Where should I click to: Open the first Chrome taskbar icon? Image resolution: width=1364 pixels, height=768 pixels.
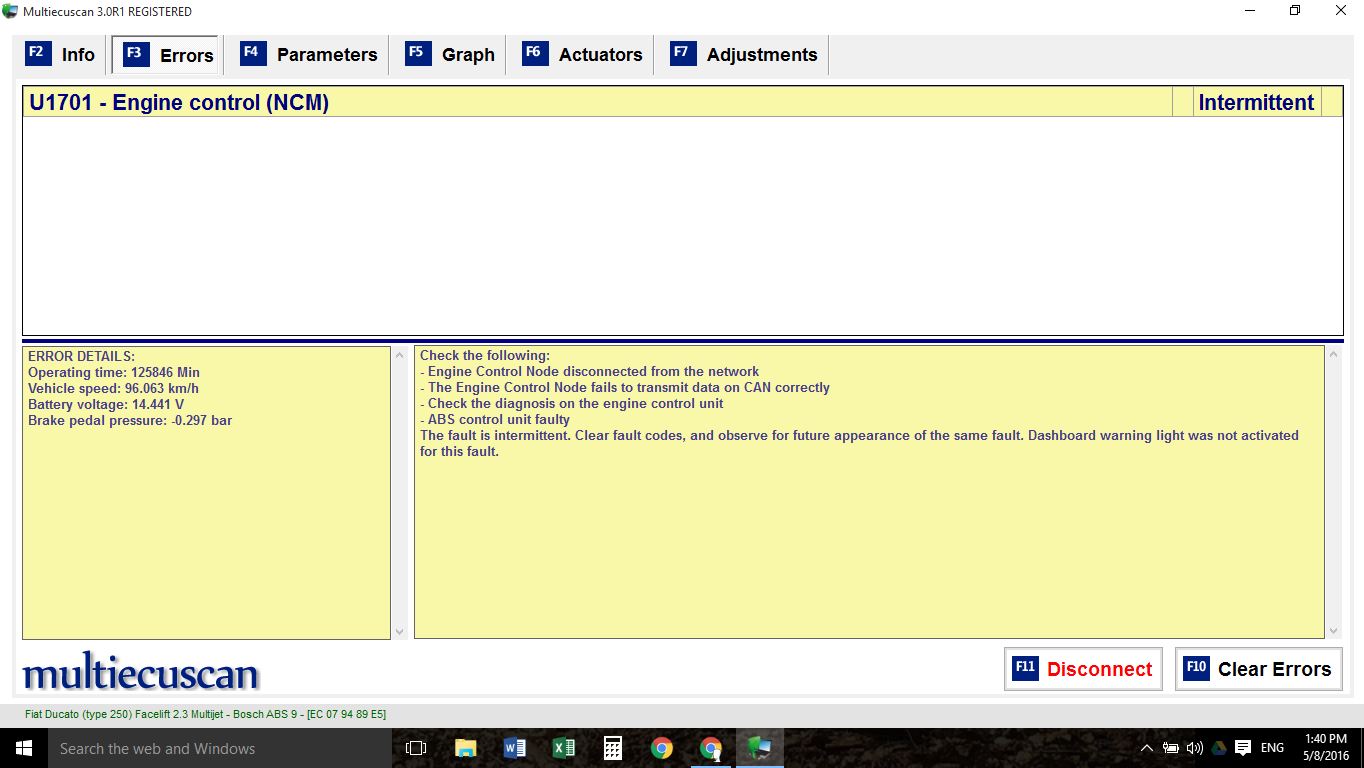point(662,748)
